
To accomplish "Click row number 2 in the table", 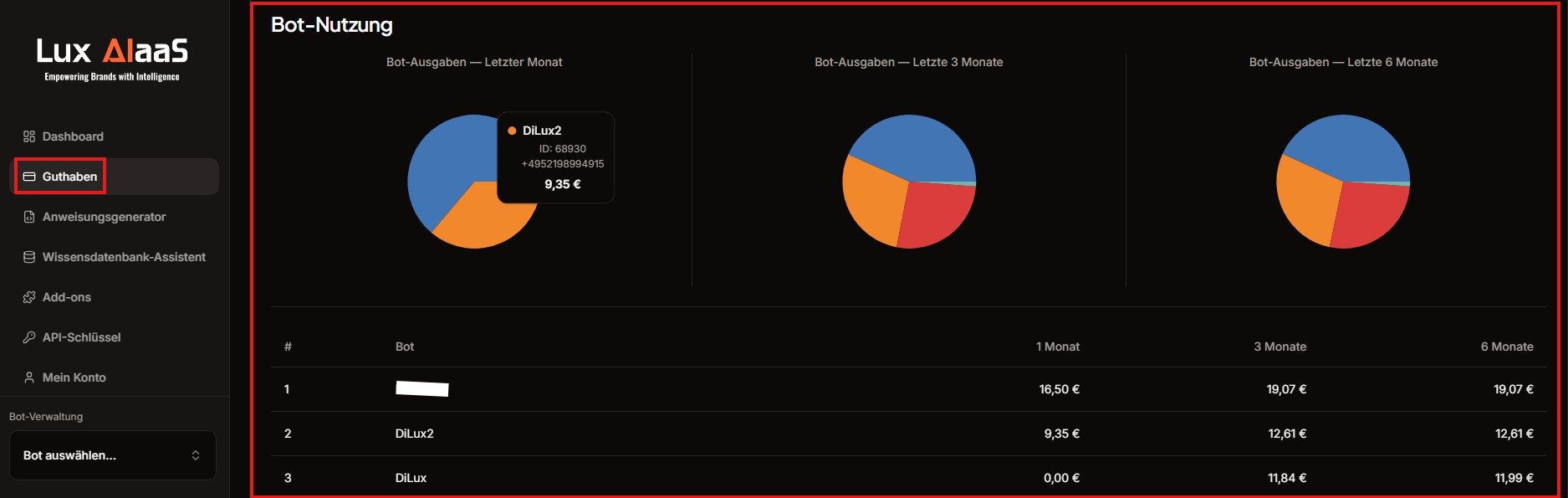I will coord(288,434).
